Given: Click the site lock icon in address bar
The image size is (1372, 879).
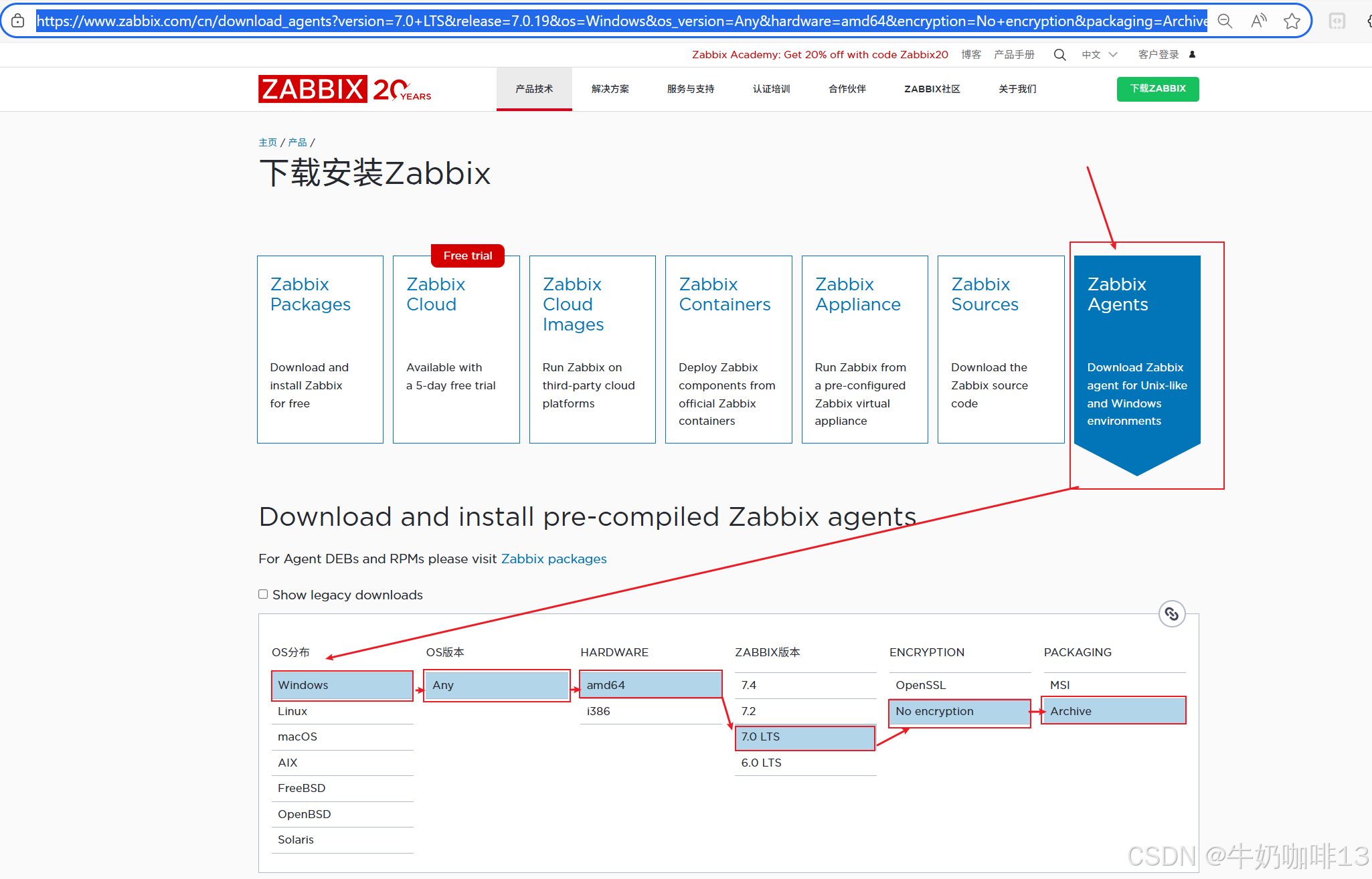Looking at the screenshot, I should coord(18,21).
